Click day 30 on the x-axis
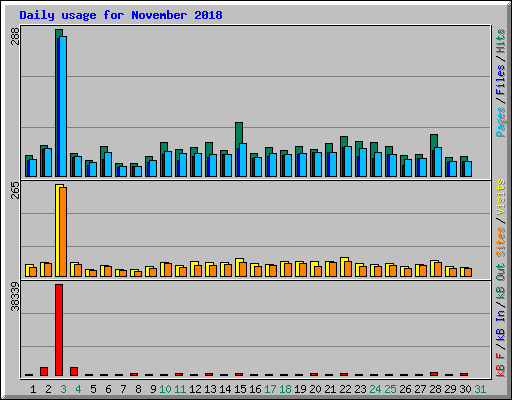The width and height of the screenshot is (512, 400). point(465,389)
